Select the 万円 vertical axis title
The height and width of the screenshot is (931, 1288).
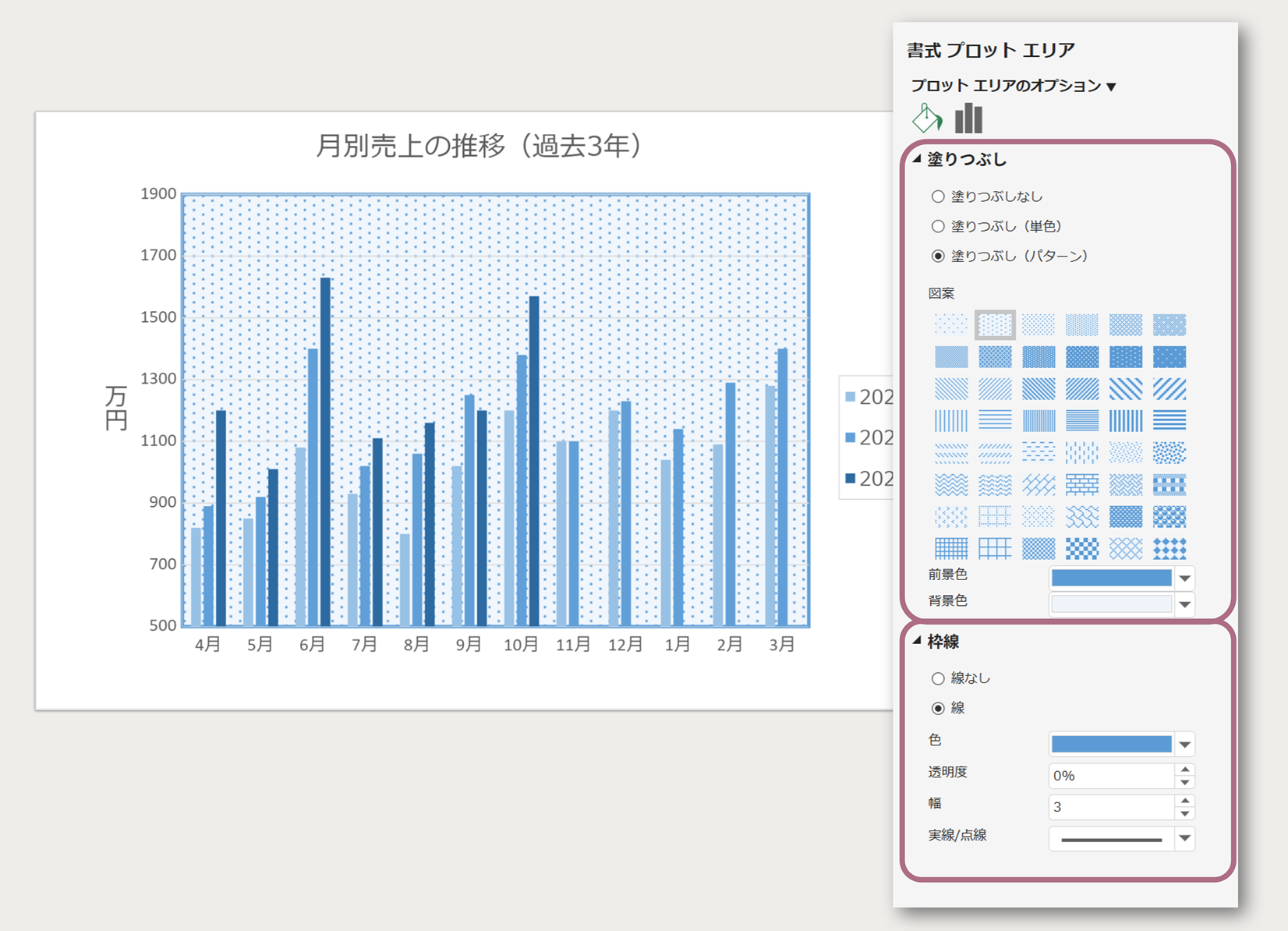(116, 407)
